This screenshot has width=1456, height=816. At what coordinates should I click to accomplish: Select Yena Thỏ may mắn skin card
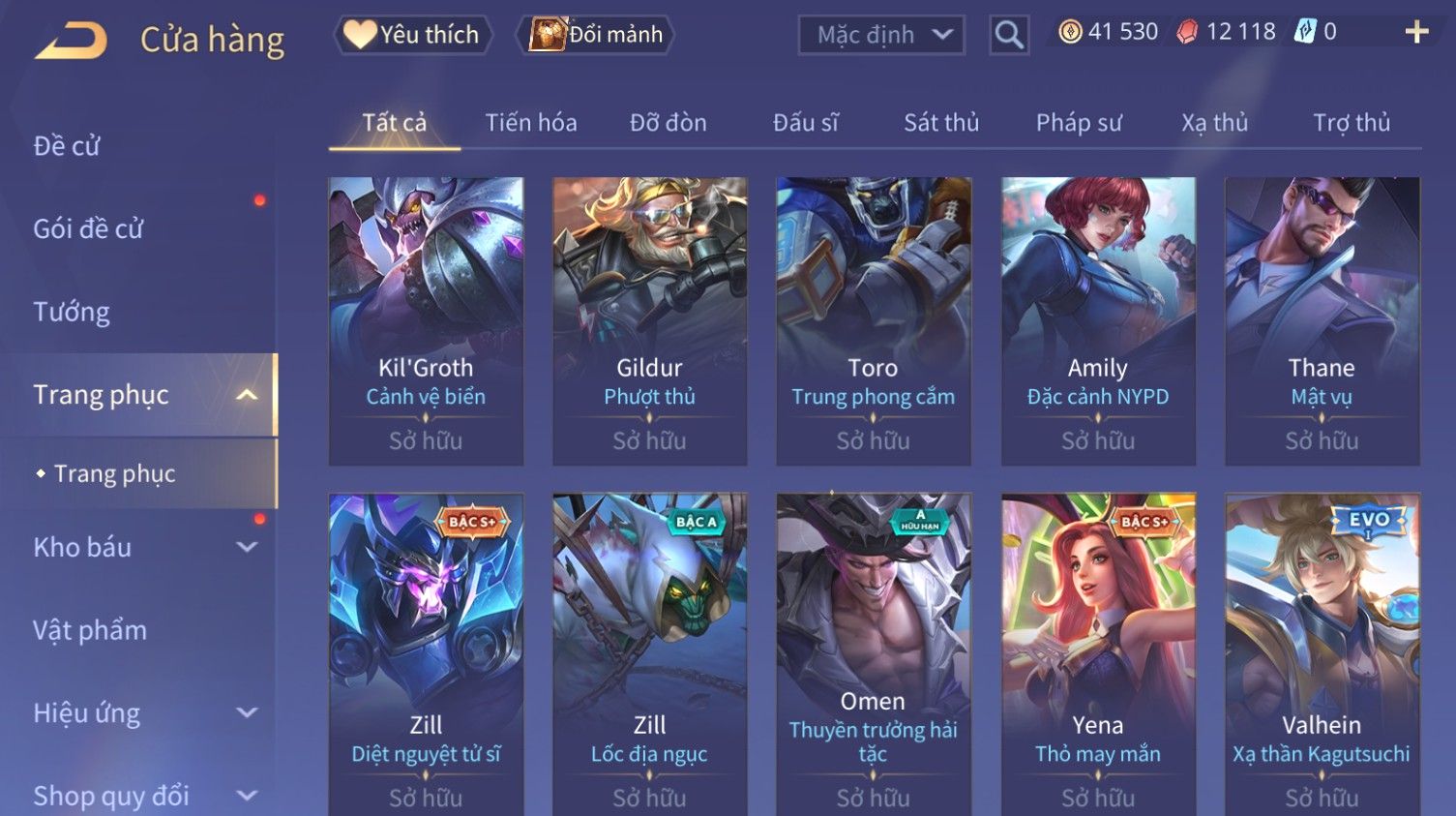click(1098, 654)
